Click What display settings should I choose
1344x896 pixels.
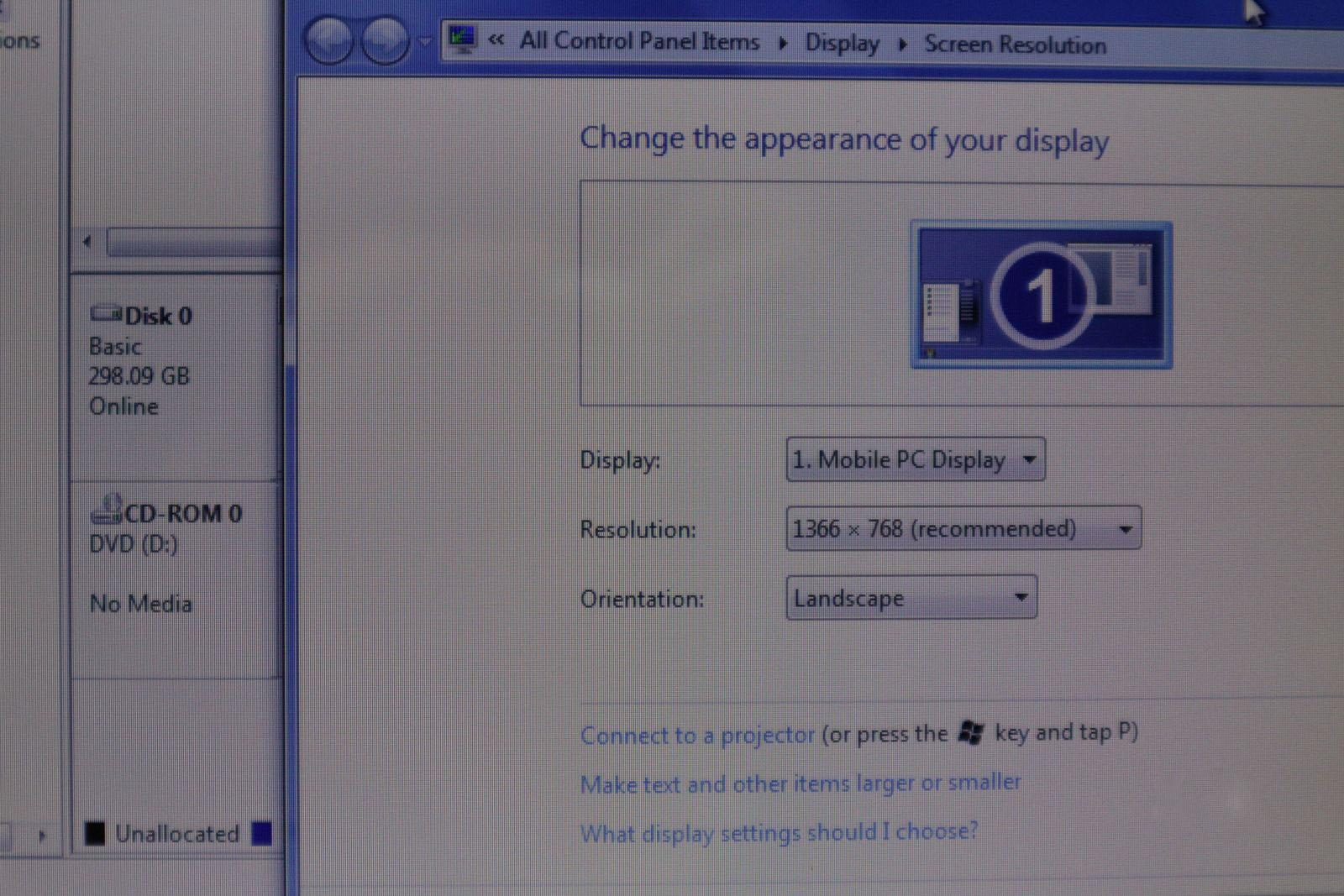tap(779, 832)
